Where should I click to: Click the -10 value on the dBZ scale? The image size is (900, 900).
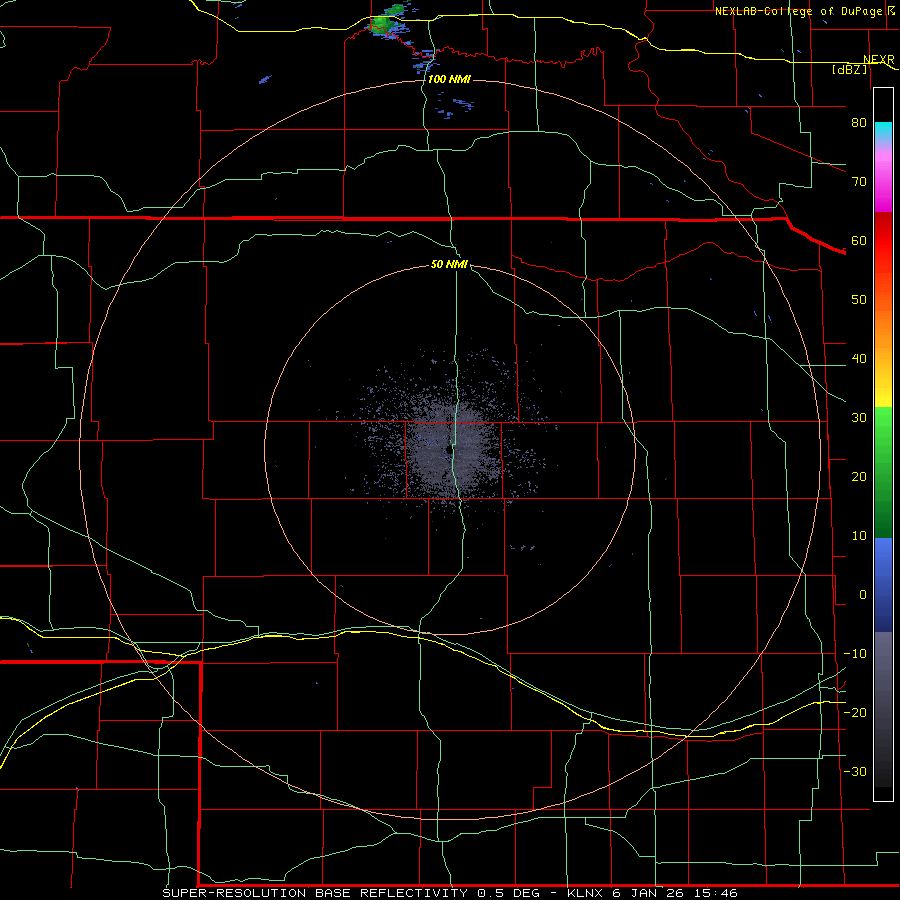855,654
